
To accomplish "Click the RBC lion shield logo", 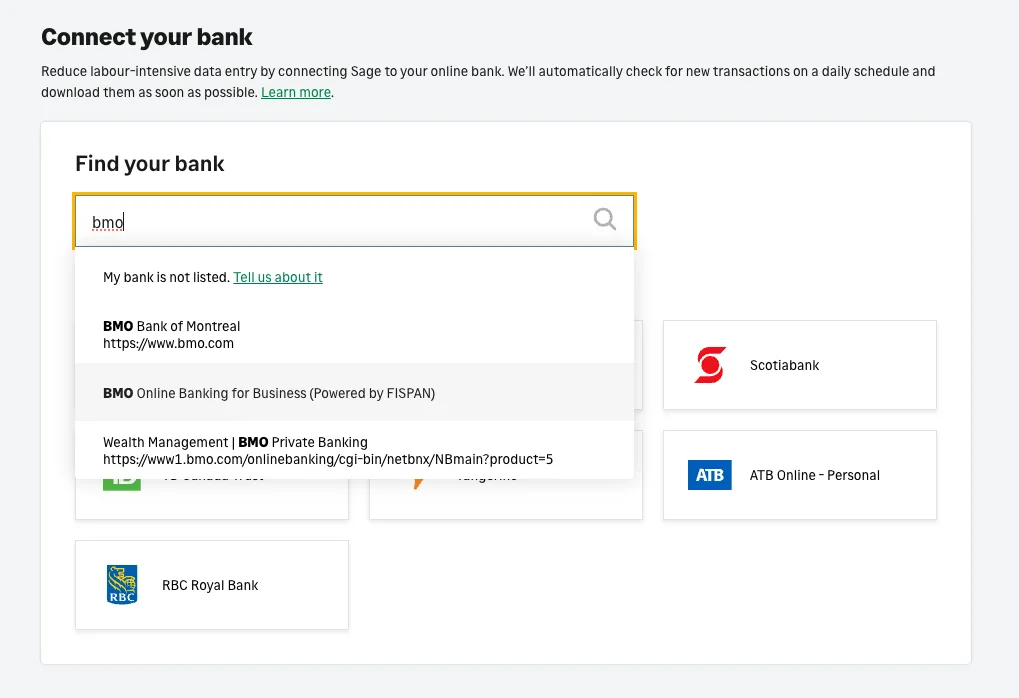I will coord(122,585).
